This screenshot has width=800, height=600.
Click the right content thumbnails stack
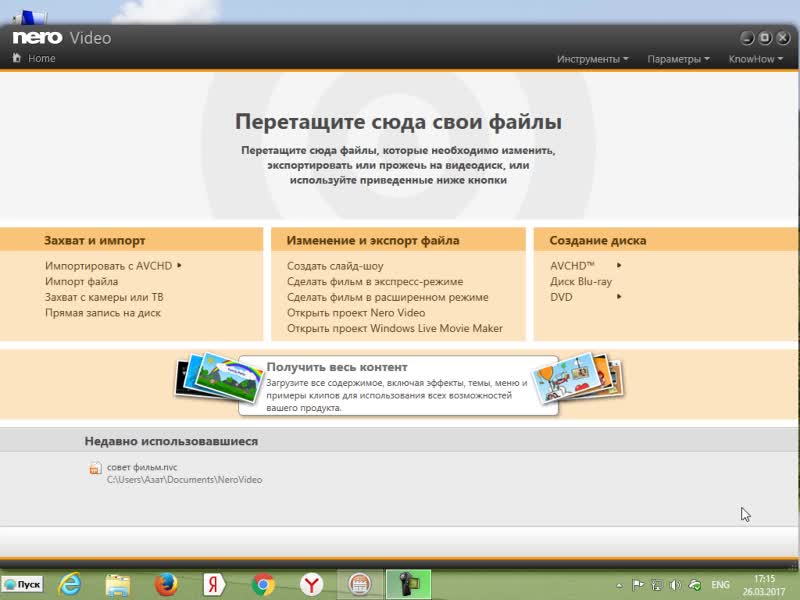tap(578, 377)
